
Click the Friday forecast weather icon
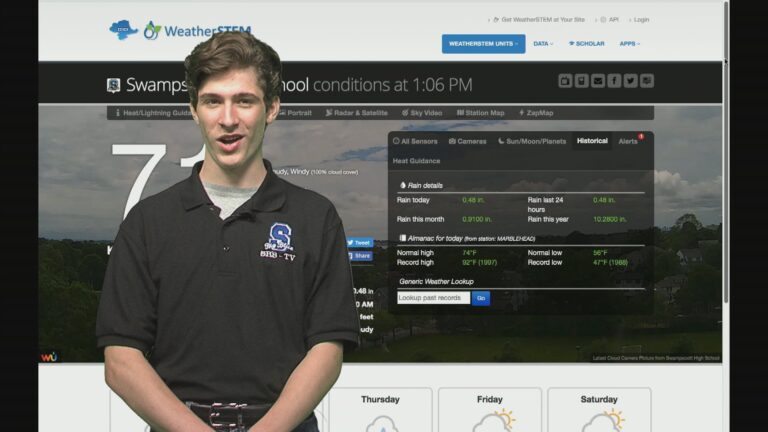(492, 421)
